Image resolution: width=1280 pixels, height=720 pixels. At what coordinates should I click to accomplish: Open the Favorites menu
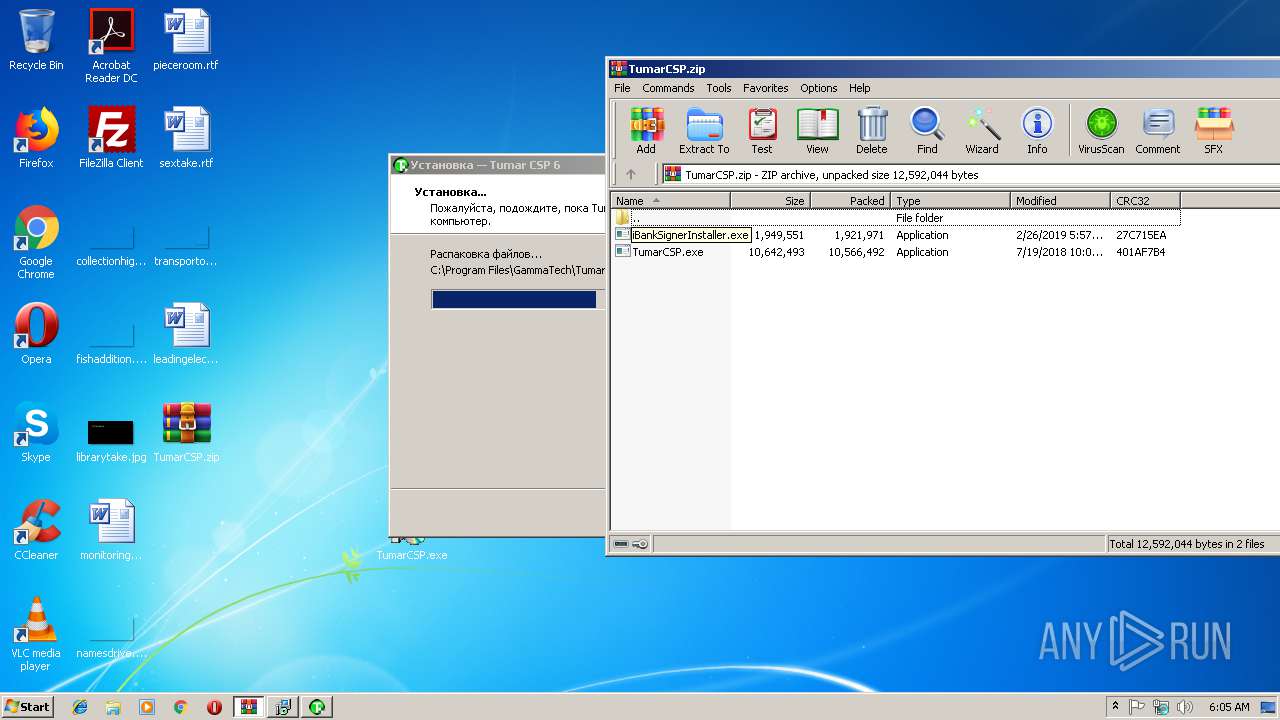pyautogui.click(x=765, y=88)
